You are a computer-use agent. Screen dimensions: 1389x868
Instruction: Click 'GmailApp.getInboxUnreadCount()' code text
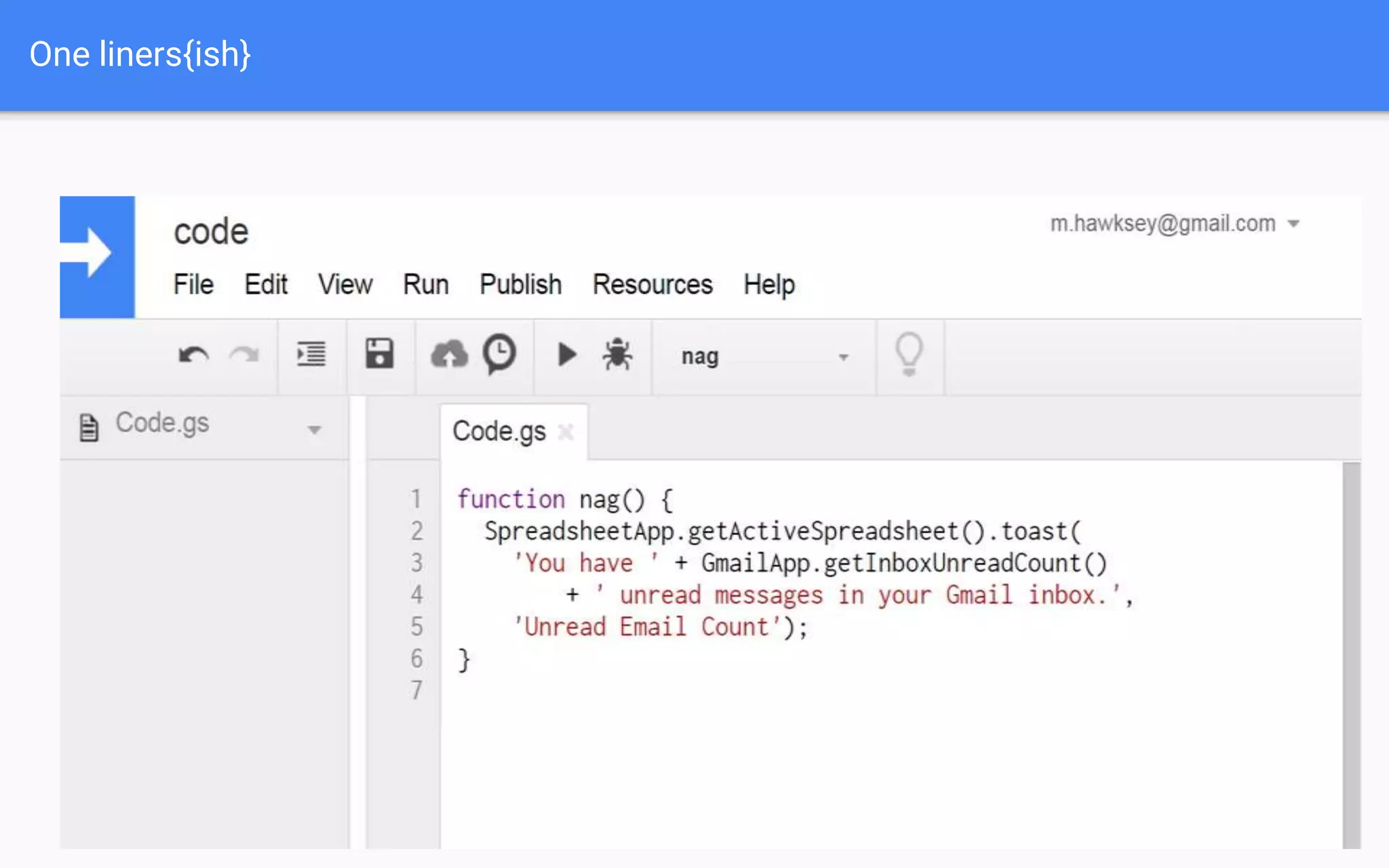coord(904,564)
